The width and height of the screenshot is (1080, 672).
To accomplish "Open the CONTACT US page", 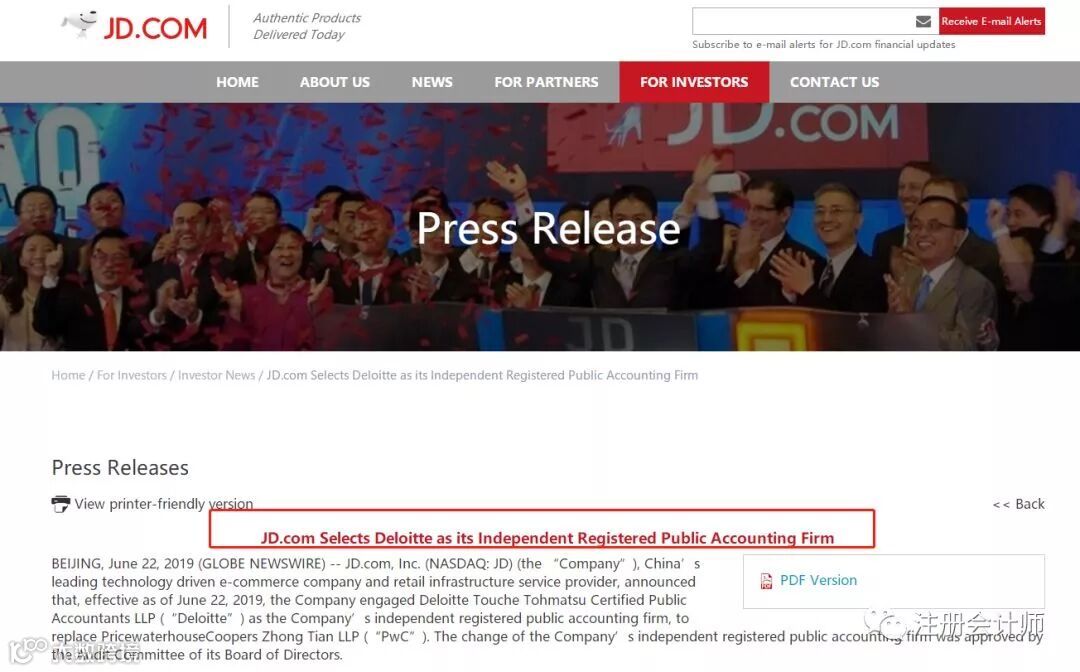I will click(834, 82).
